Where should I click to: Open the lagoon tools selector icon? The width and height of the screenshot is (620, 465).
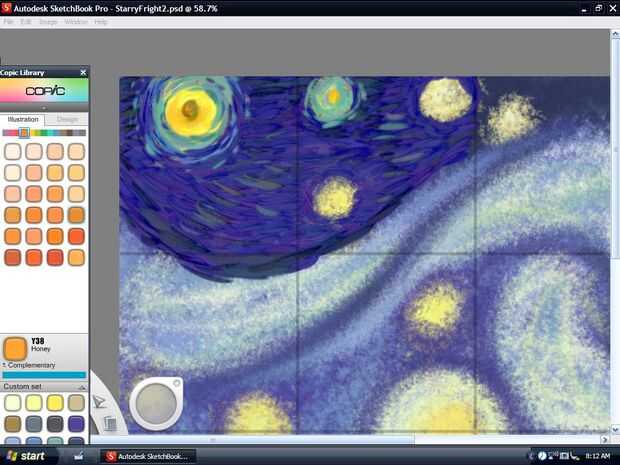[99, 402]
